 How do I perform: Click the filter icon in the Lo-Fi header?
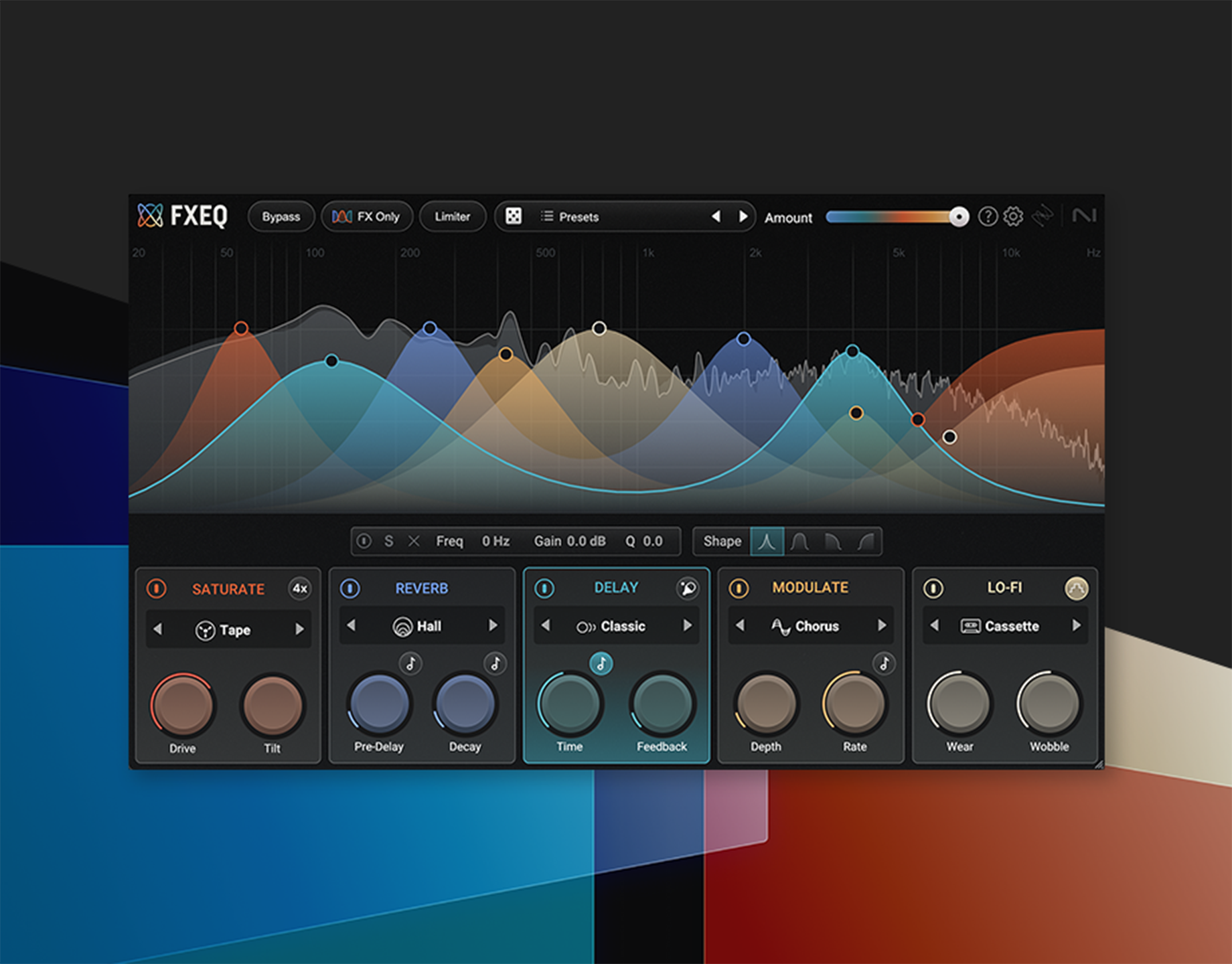coord(1075,588)
